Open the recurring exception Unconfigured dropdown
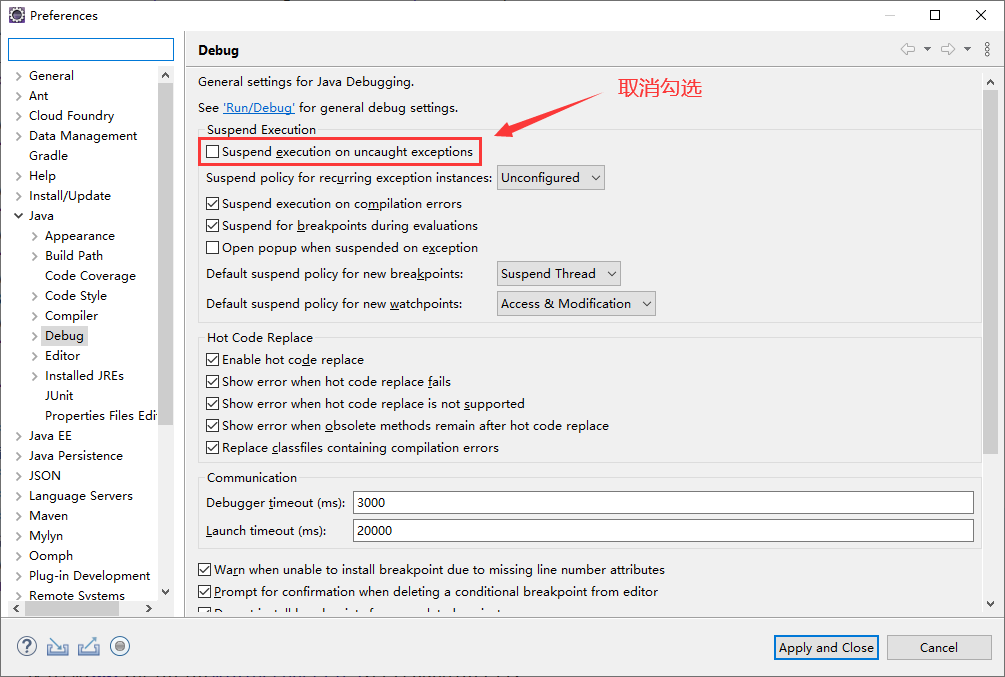This screenshot has width=1005, height=677. click(x=551, y=178)
